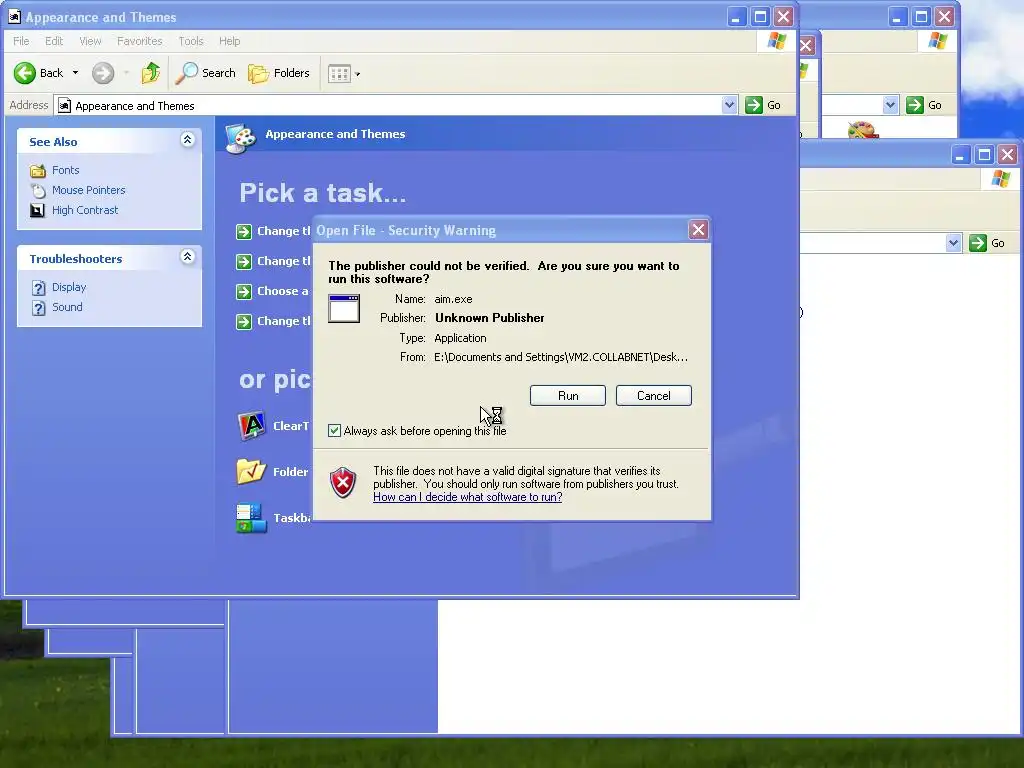Viewport: 1024px width, 768px height.
Task: Click the aim.exe application icon
Action: click(344, 309)
